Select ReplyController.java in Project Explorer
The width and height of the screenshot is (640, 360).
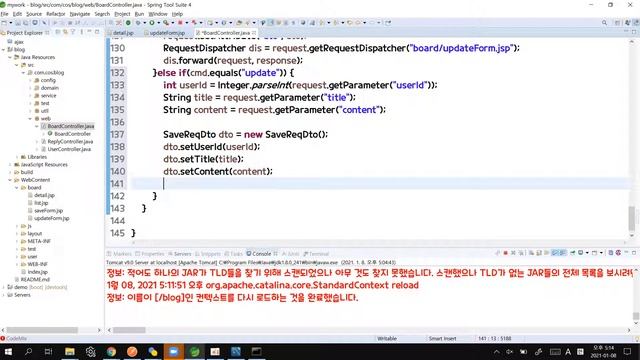[70, 142]
